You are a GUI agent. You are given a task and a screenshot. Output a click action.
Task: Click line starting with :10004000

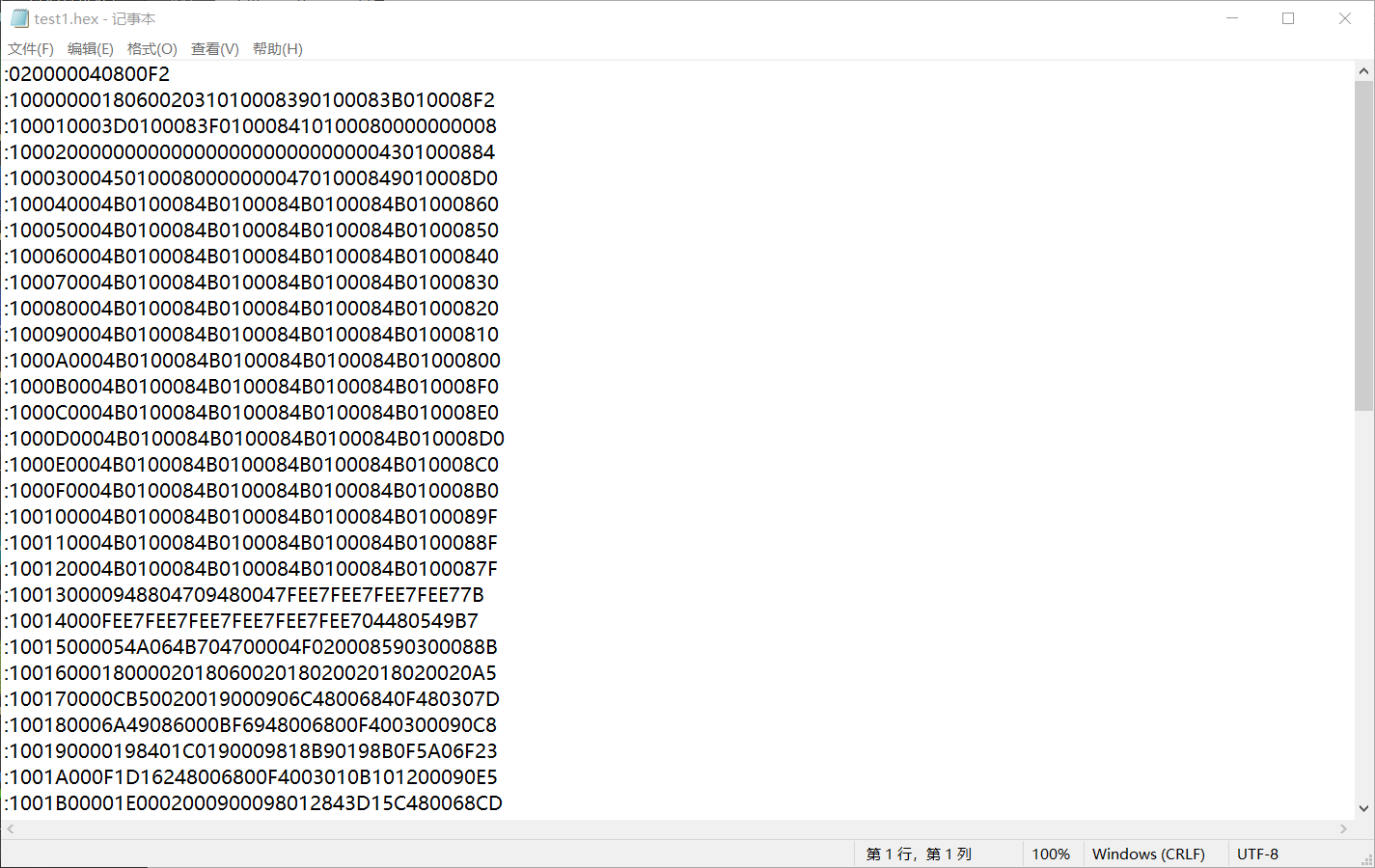point(251,204)
